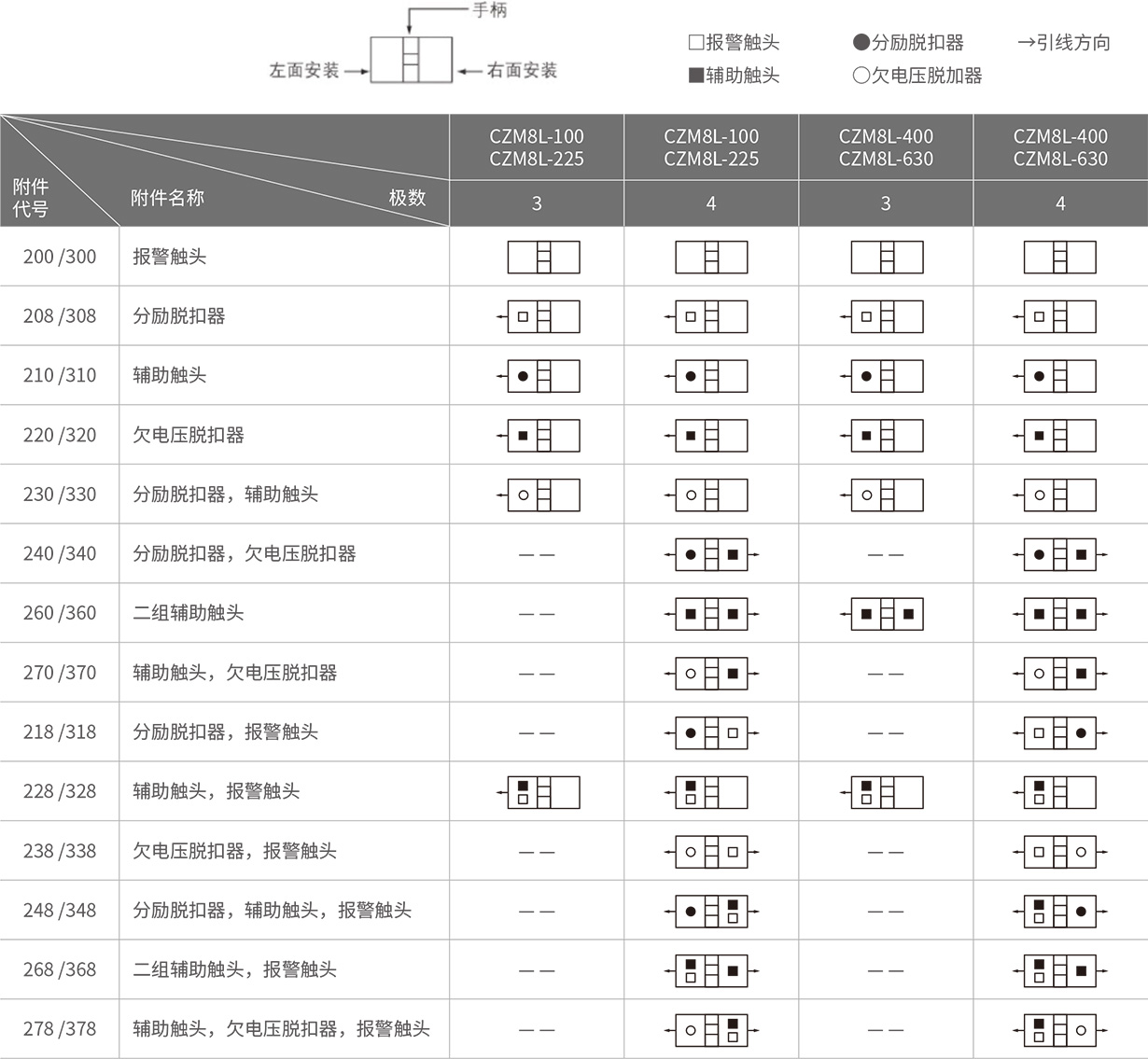Click row 248/348 diagram under CZM8L-100 4-pole
This screenshot has height=1059, width=1148.
711,912
